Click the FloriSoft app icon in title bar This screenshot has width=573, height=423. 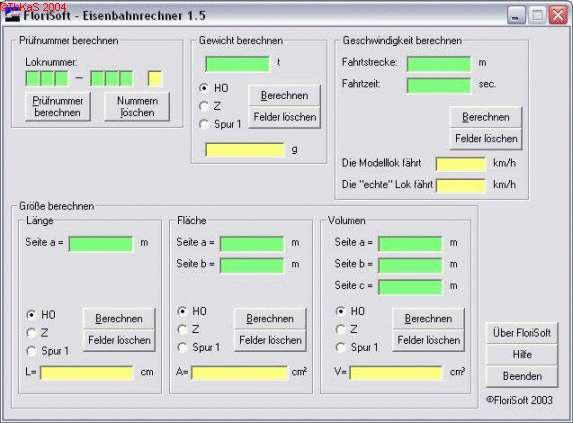coord(12,15)
